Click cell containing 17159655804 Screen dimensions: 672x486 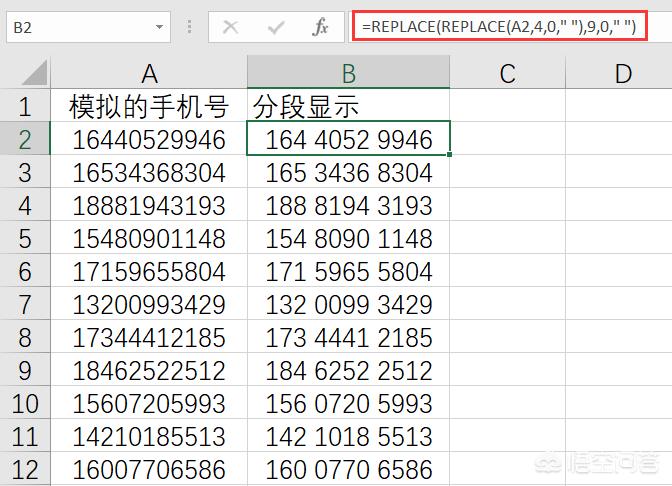tap(149, 270)
